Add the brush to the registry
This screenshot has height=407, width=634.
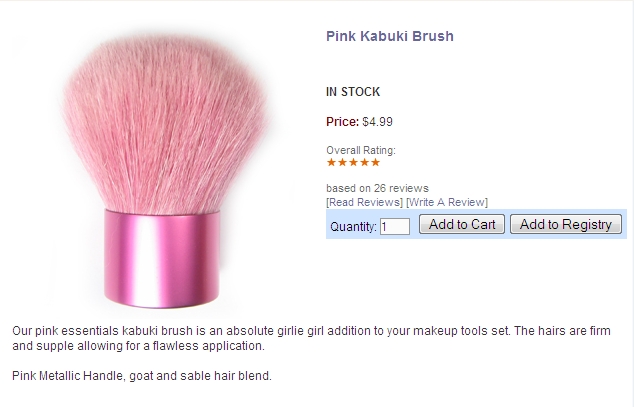point(566,224)
